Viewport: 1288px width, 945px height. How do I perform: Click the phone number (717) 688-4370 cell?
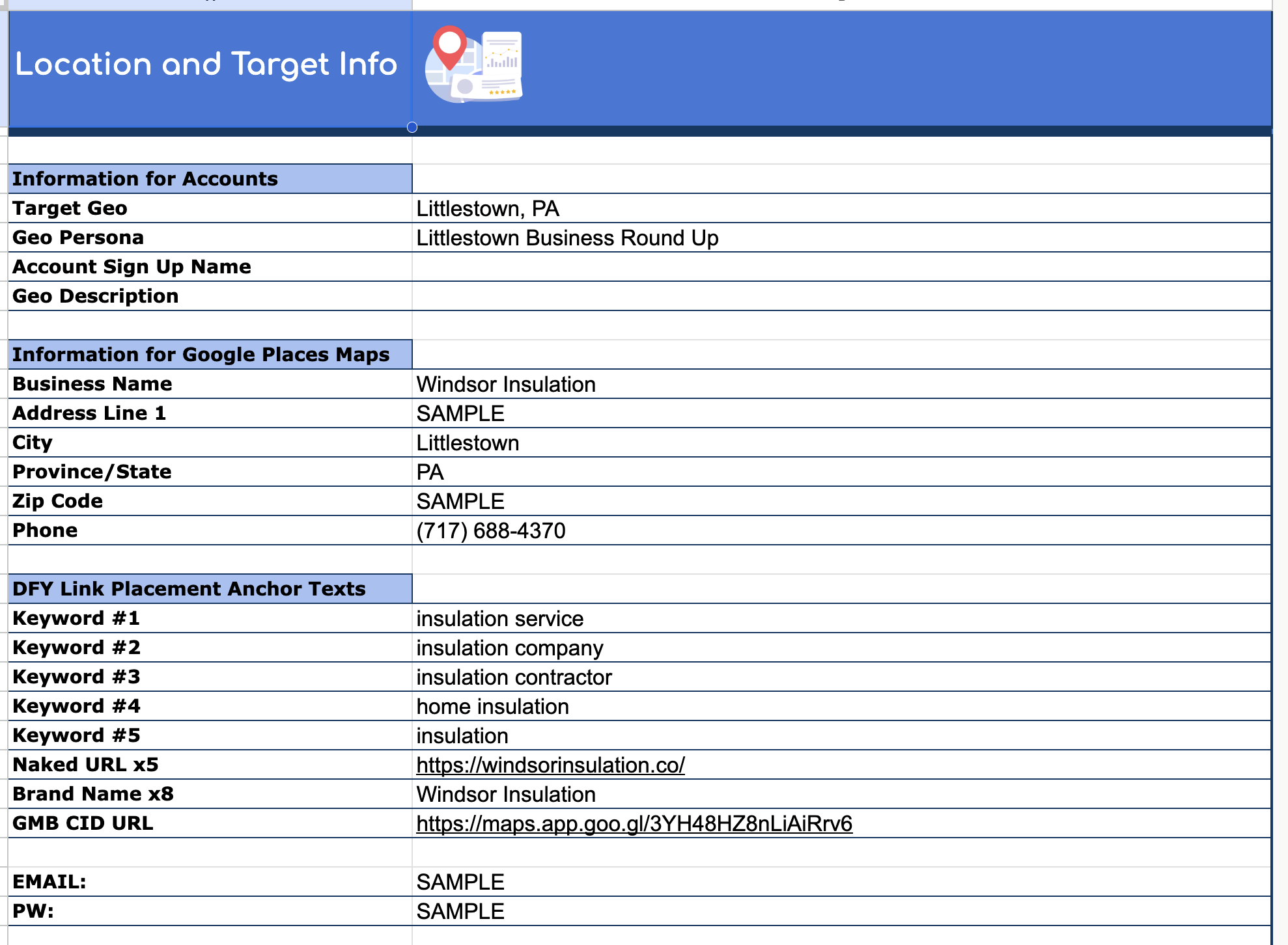coord(491,531)
